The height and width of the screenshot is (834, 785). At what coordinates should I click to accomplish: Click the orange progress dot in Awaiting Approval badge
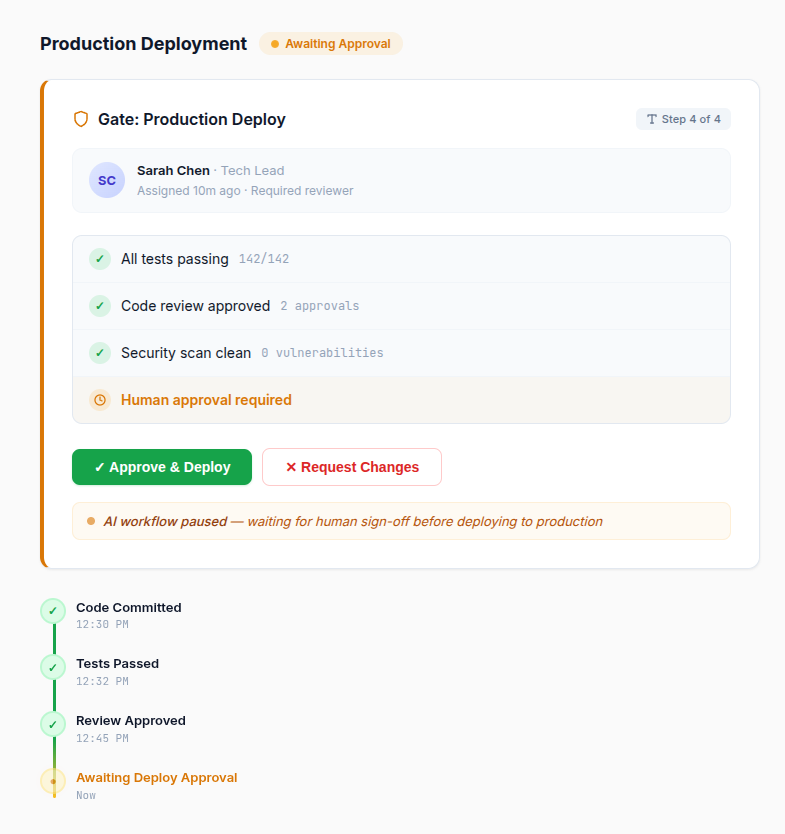pos(274,44)
